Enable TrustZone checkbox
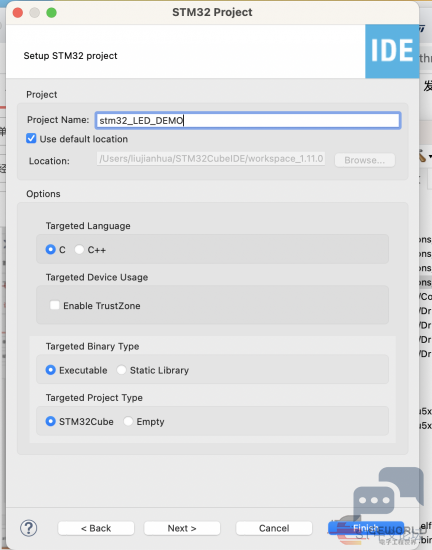 [x=55, y=305]
